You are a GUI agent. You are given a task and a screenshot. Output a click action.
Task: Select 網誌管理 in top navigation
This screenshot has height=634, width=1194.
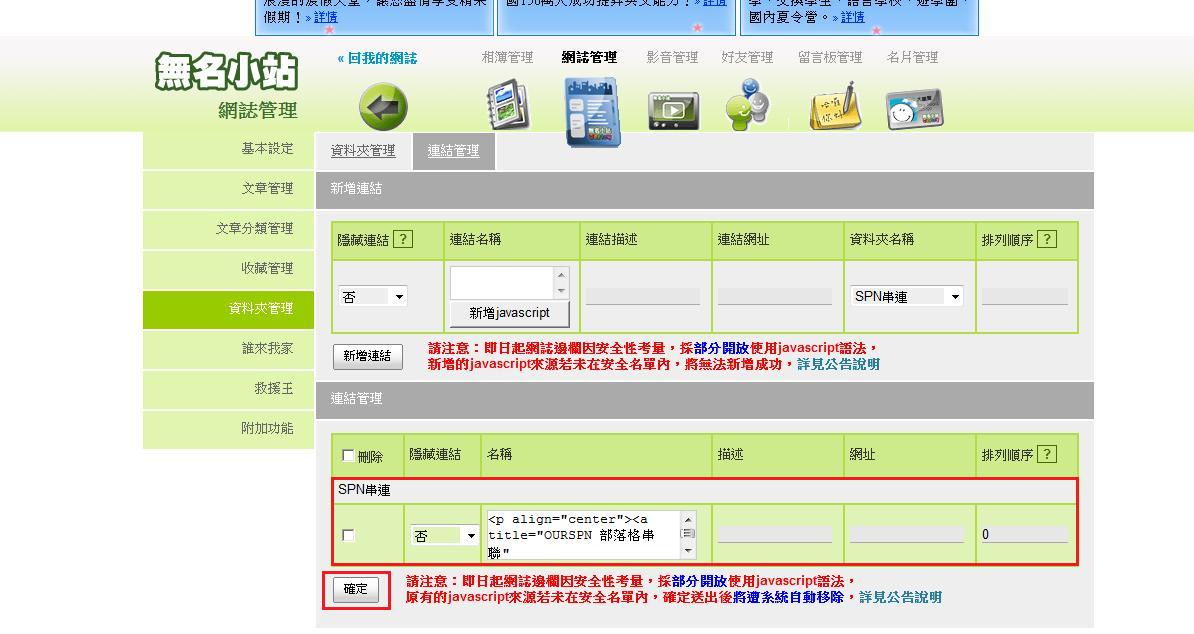click(589, 57)
